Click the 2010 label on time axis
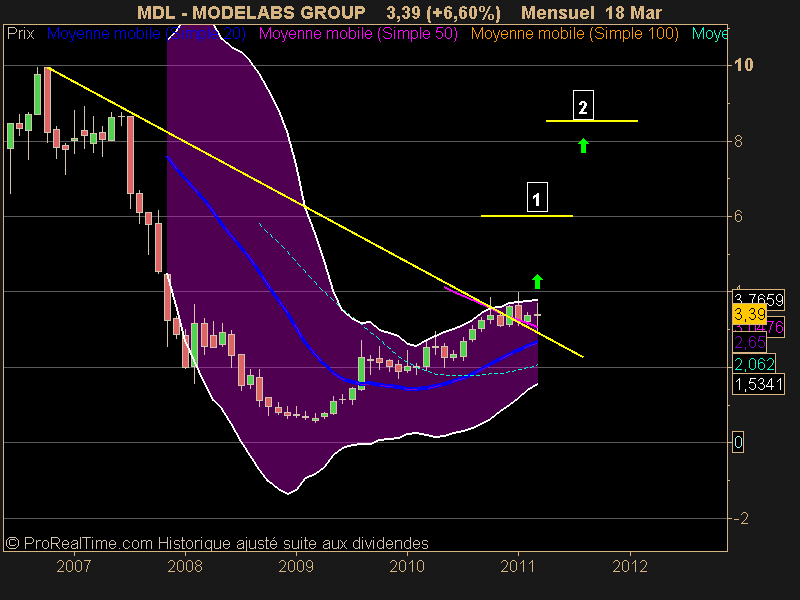Viewport: 800px width, 600px height. (407, 566)
